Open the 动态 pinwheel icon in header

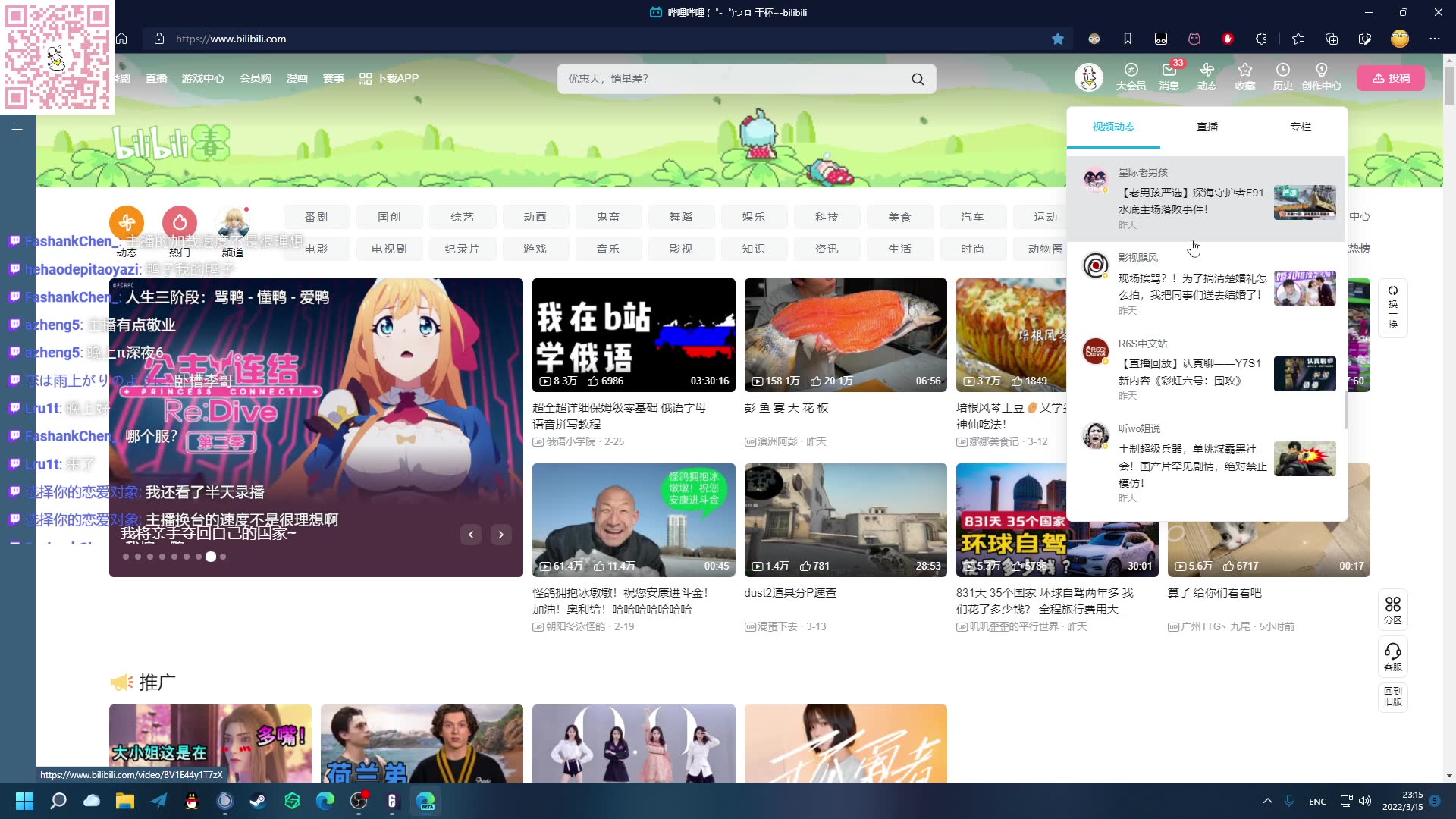[1207, 77]
